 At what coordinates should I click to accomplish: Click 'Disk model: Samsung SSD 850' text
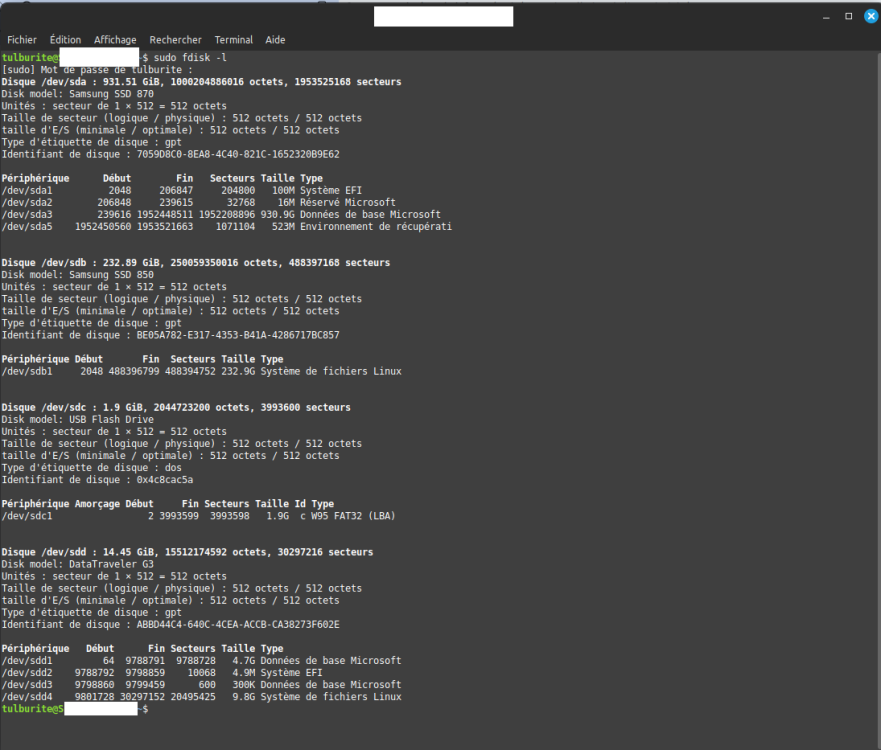78,275
